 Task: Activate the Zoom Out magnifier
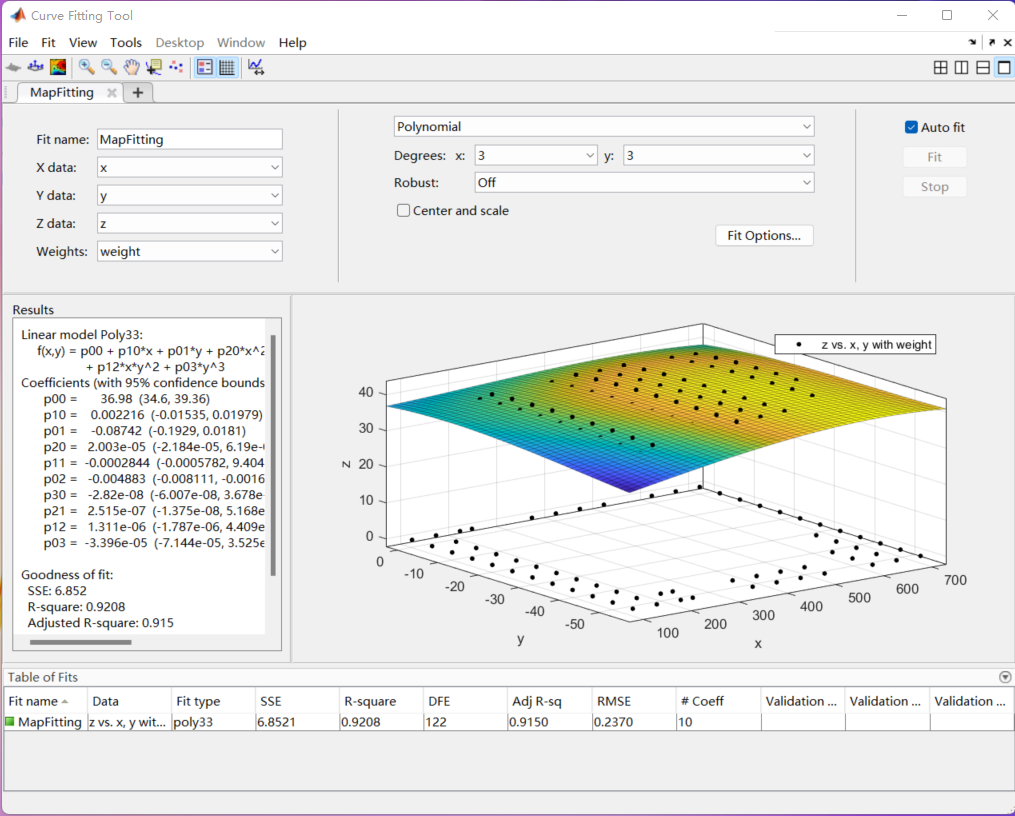(109, 67)
